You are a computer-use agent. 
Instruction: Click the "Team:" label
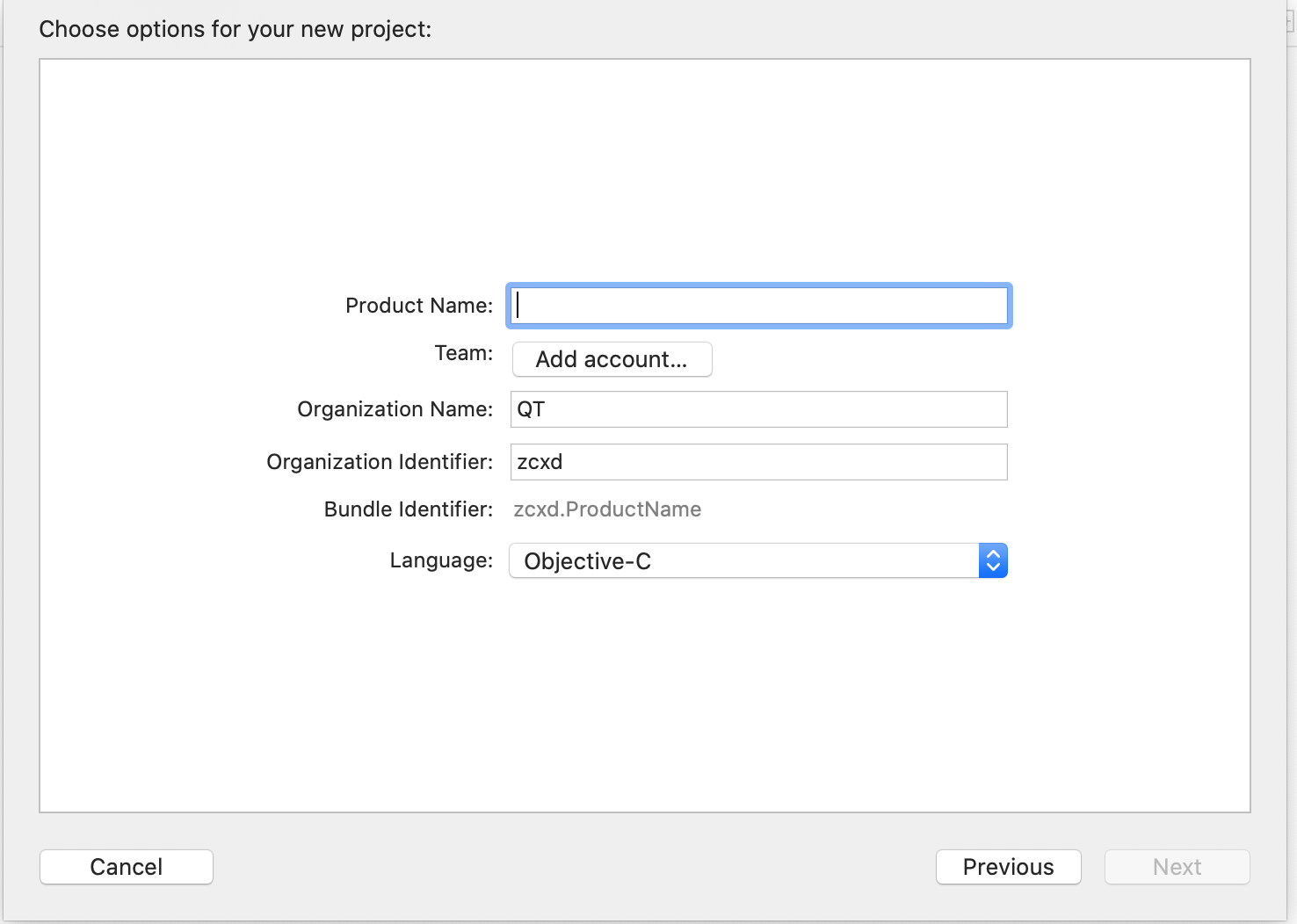pyautogui.click(x=464, y=353)
